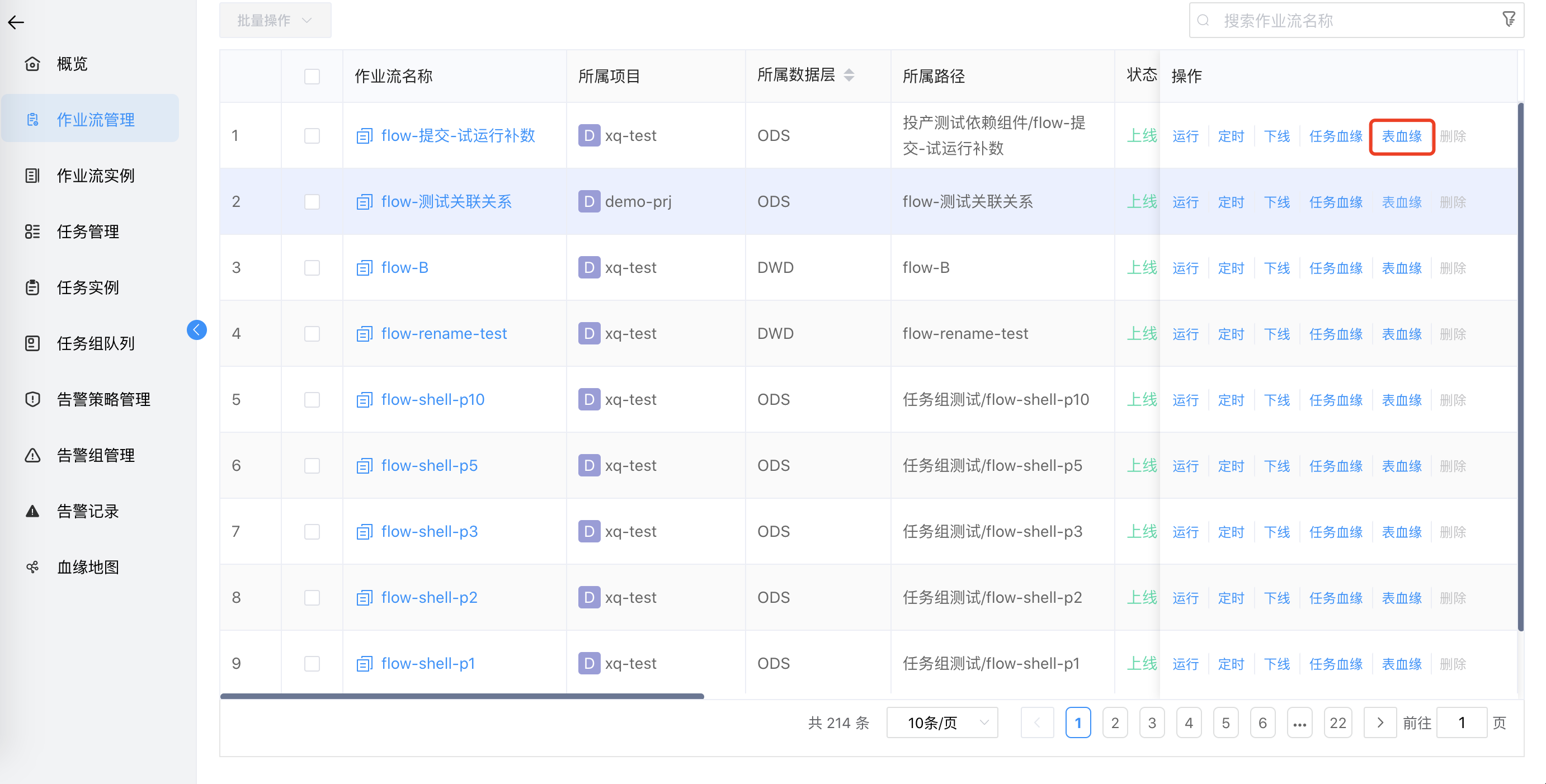Go to 概览 overview page
The height and width of the screenshot is (784, 1546).
tap(72, 64)
